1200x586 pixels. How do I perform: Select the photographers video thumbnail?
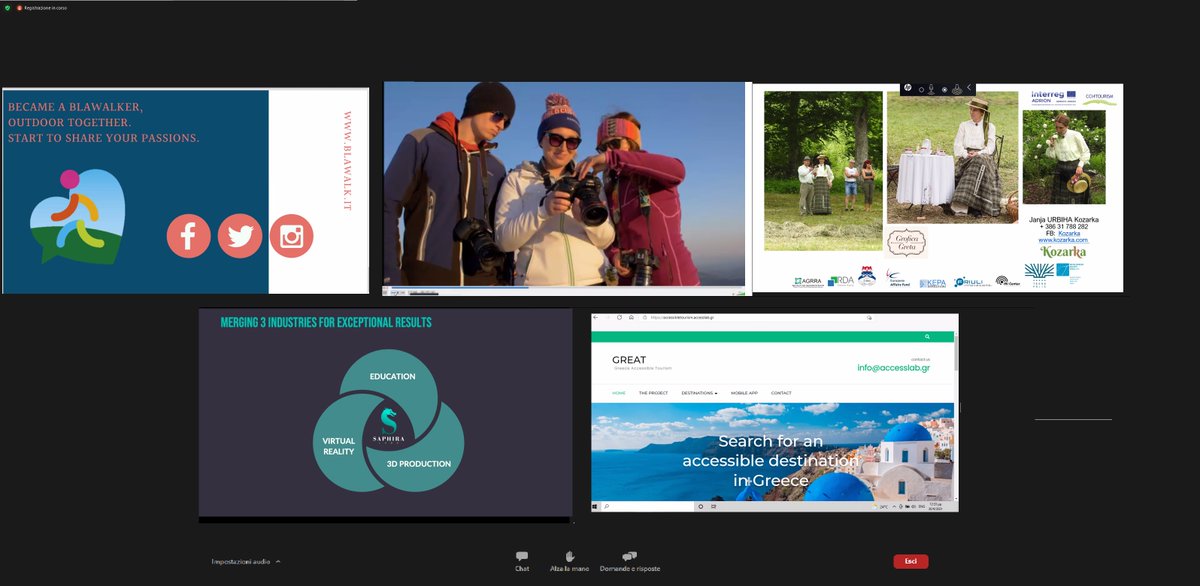pyautogui.click(x=565, y=186)
